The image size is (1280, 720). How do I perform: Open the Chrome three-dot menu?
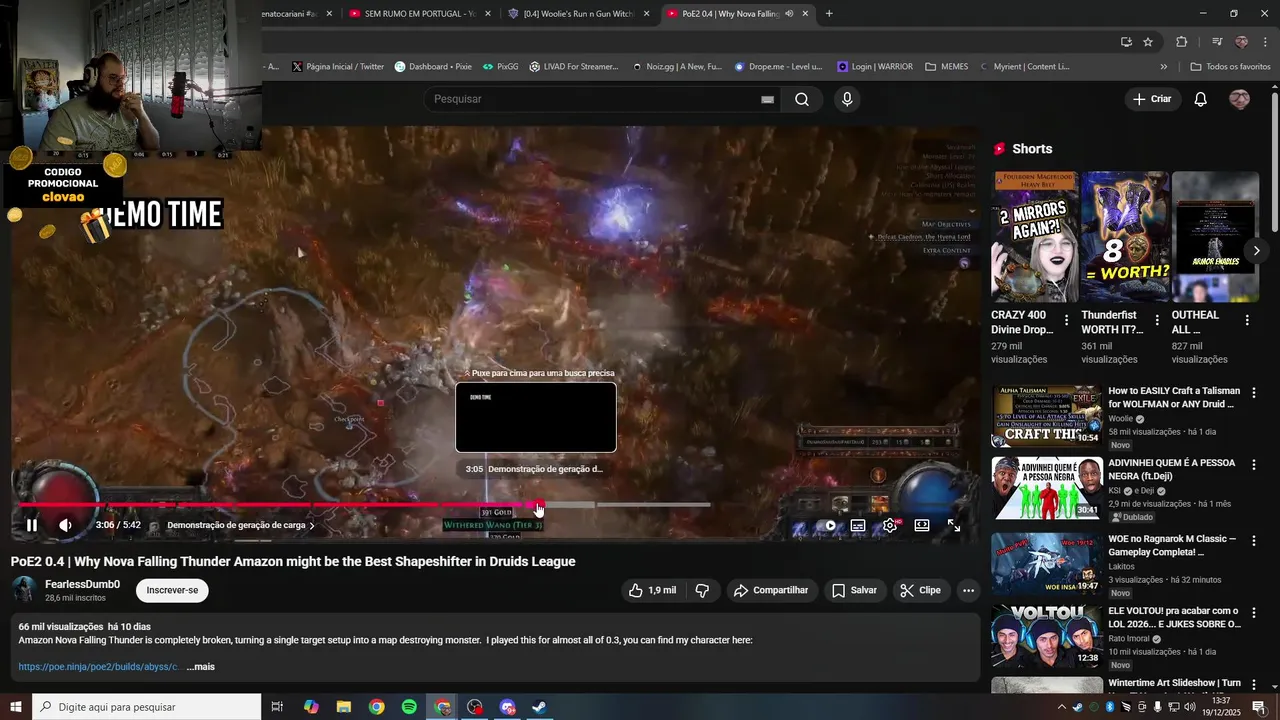(1266, 42)
